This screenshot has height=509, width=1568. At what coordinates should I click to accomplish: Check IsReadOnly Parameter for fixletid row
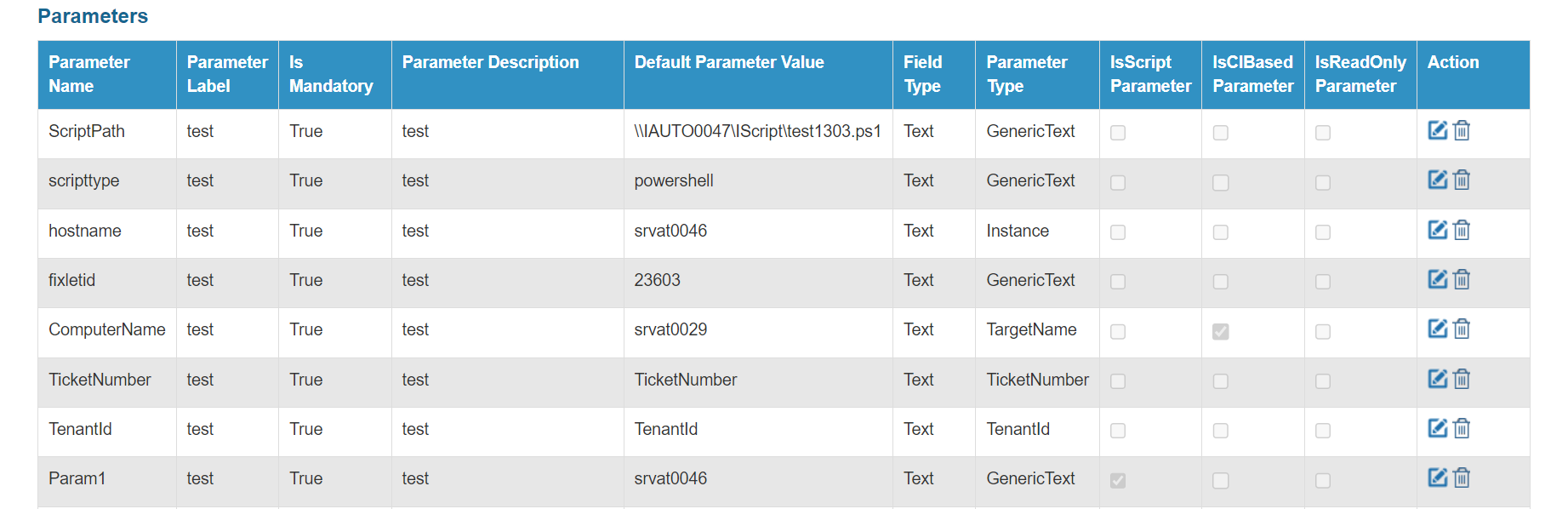1322,282
